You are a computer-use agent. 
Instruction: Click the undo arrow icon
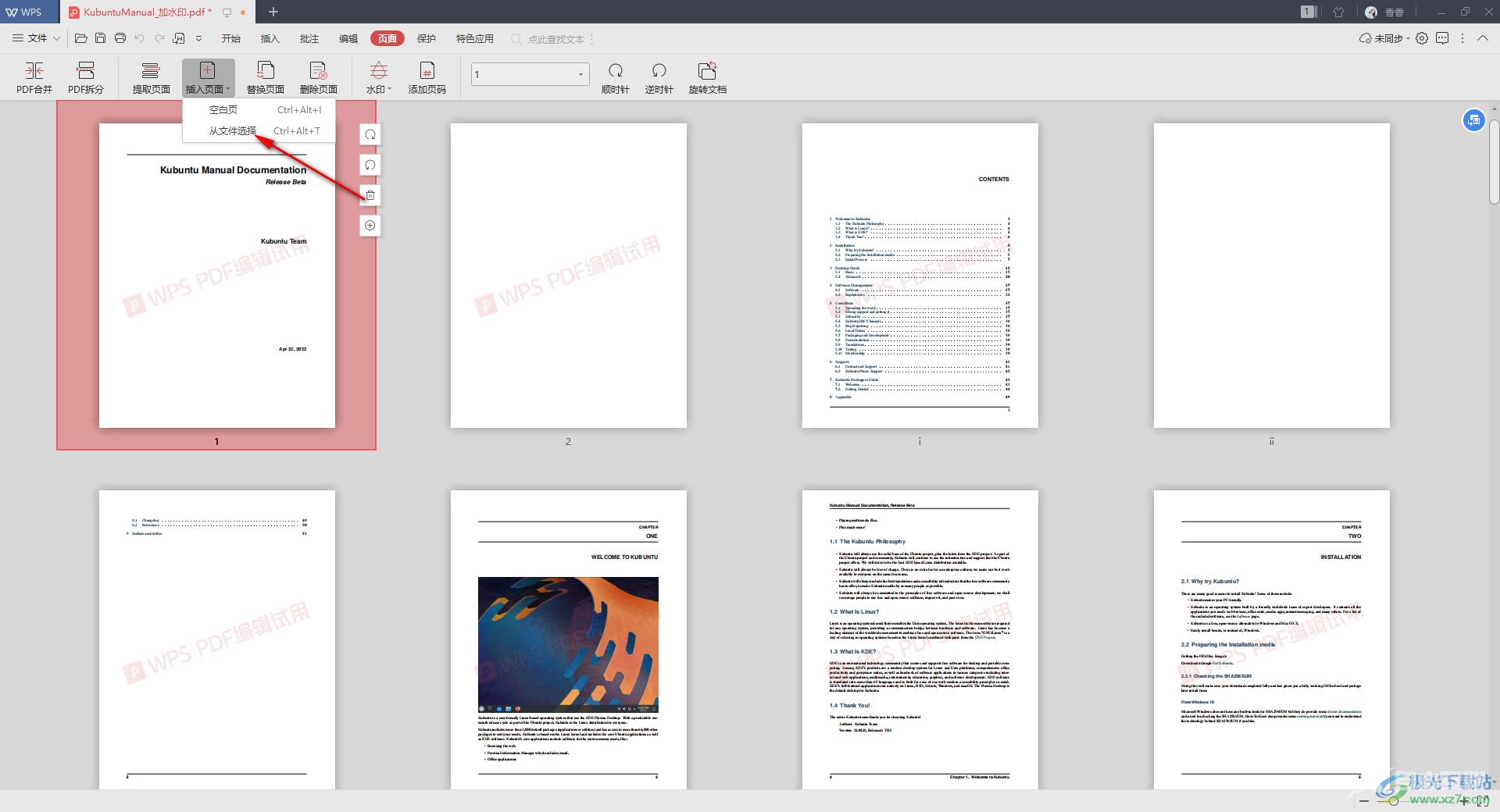(140, 38)
